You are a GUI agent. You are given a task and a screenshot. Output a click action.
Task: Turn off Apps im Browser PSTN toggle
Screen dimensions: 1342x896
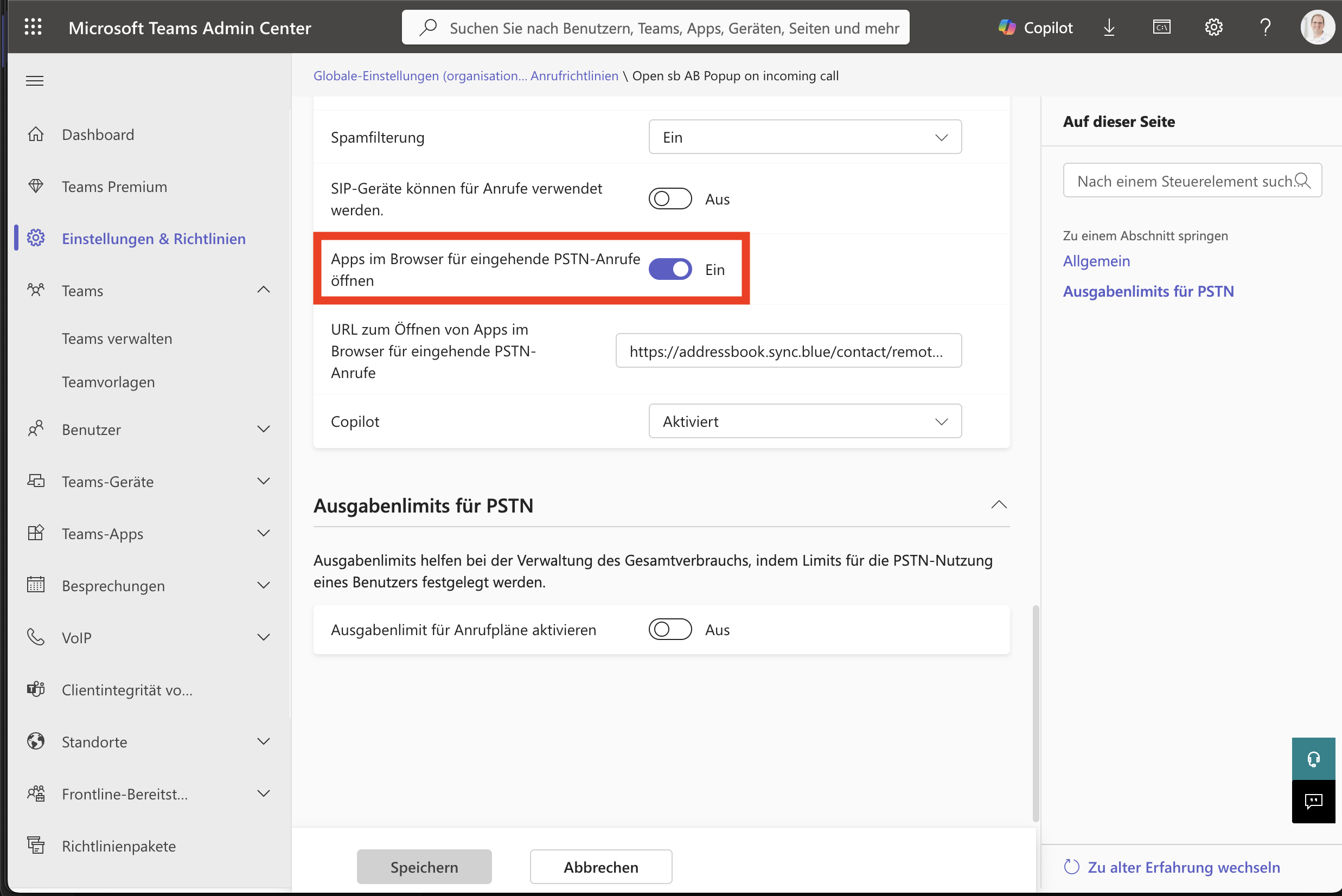[670, 269]
